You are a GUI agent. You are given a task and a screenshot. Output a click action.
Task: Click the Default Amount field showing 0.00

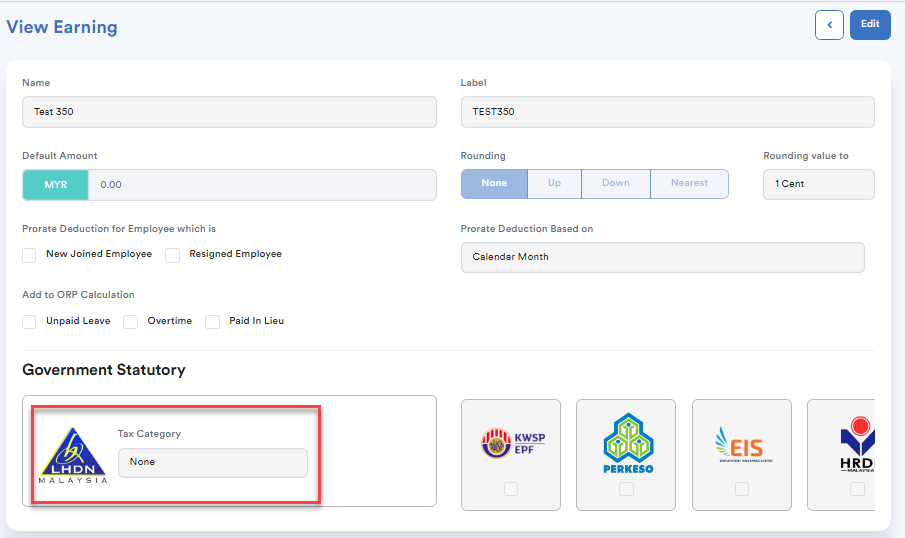point(262,185)
